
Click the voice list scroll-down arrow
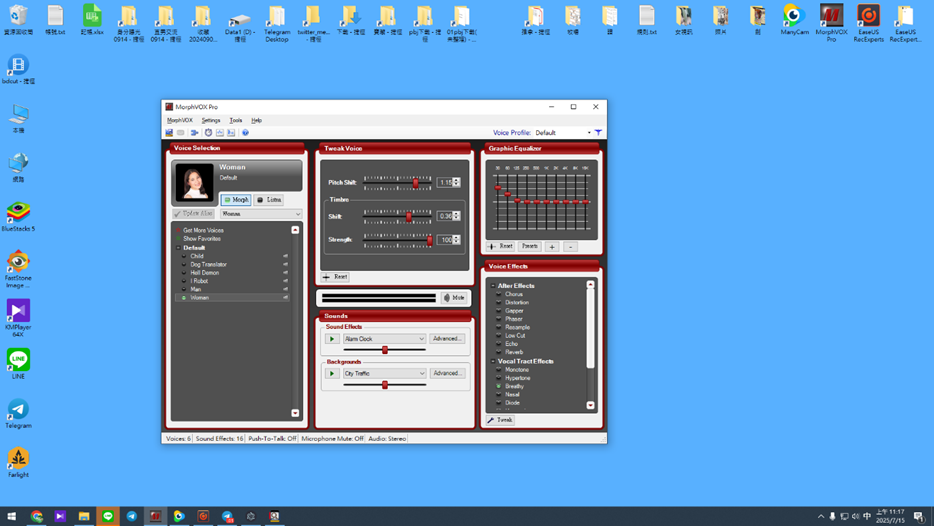click(295, 413)
